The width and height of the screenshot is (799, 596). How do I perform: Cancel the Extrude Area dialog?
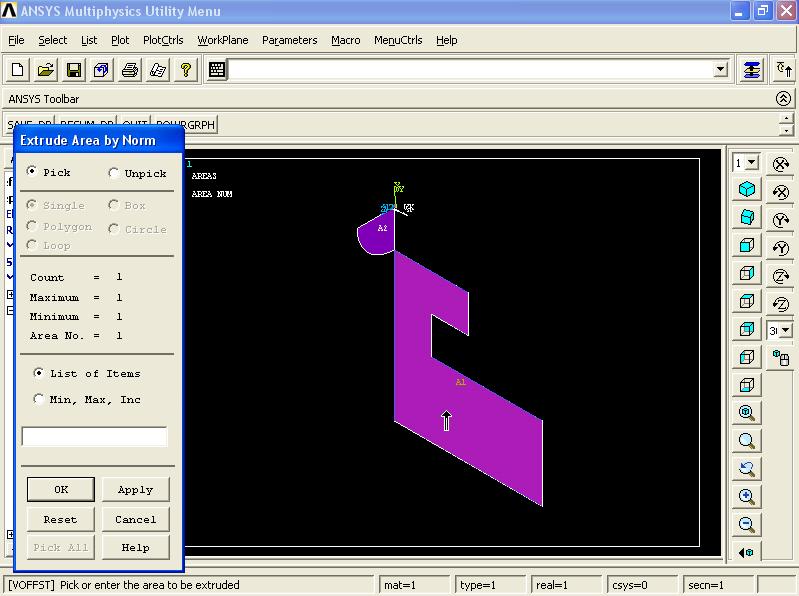(x=136, y=520)
